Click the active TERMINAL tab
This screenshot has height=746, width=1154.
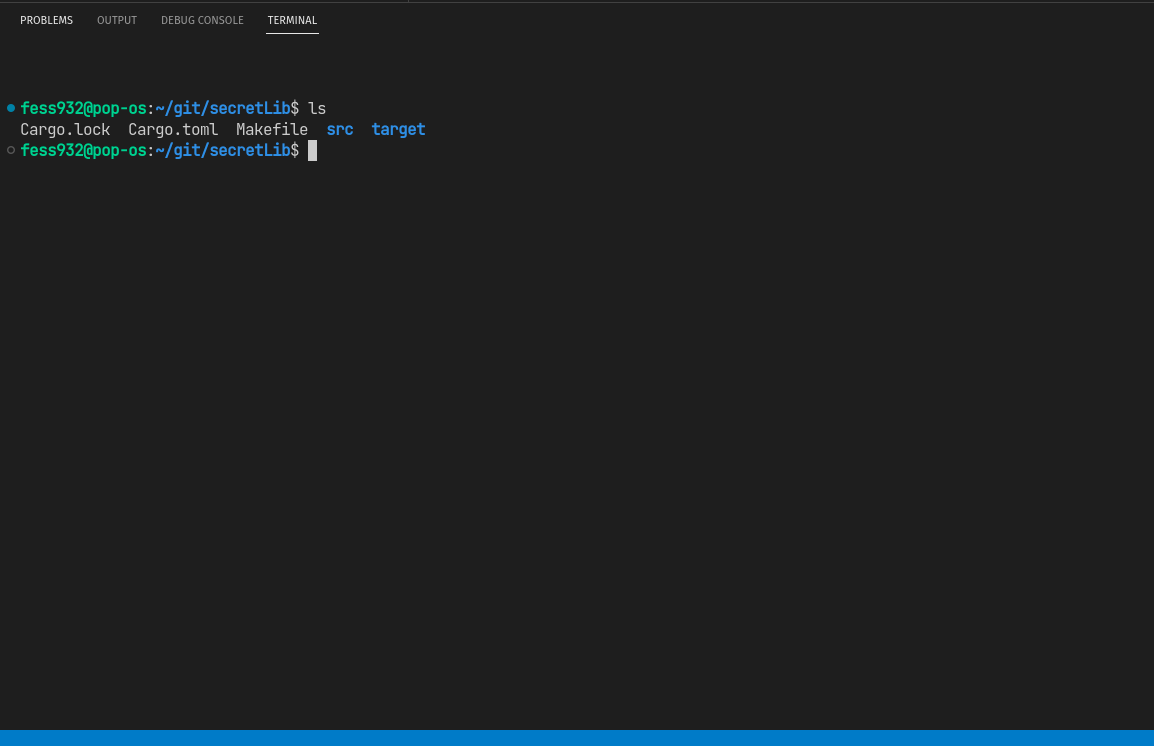292,20
